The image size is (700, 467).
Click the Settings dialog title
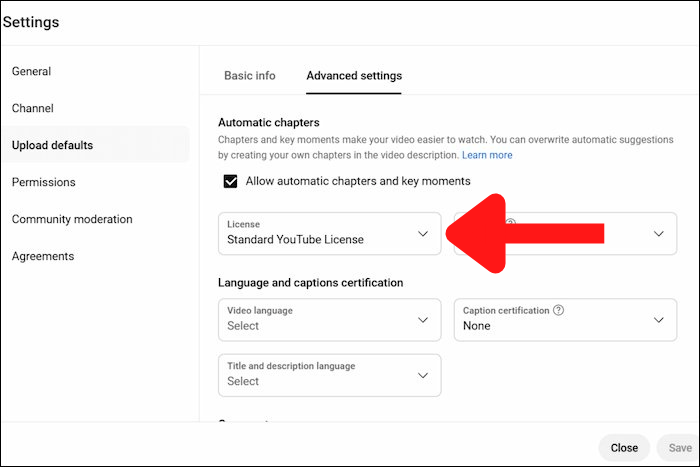(31, 22)
